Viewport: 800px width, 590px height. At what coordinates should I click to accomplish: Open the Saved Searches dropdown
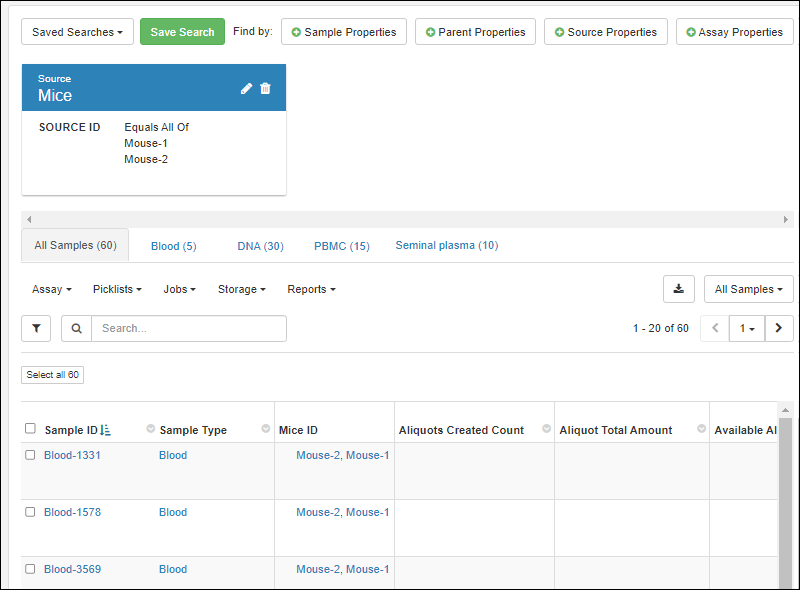click(77, 32)
